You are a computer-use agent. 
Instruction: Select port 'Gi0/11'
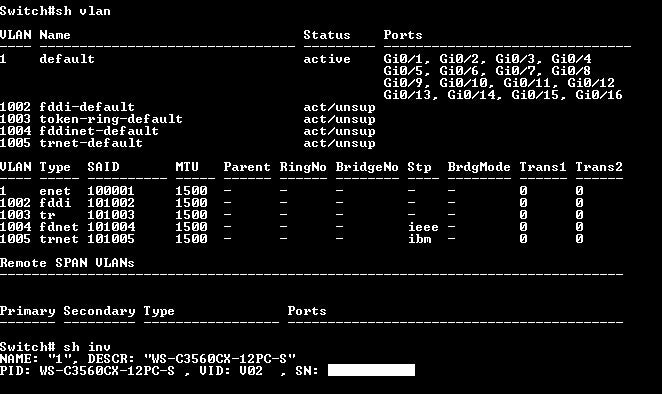(x=528, y=83)
